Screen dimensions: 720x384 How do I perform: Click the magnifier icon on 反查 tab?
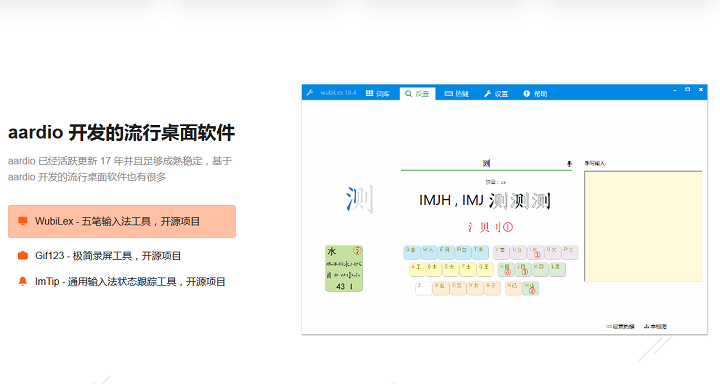tap(408, 94)
